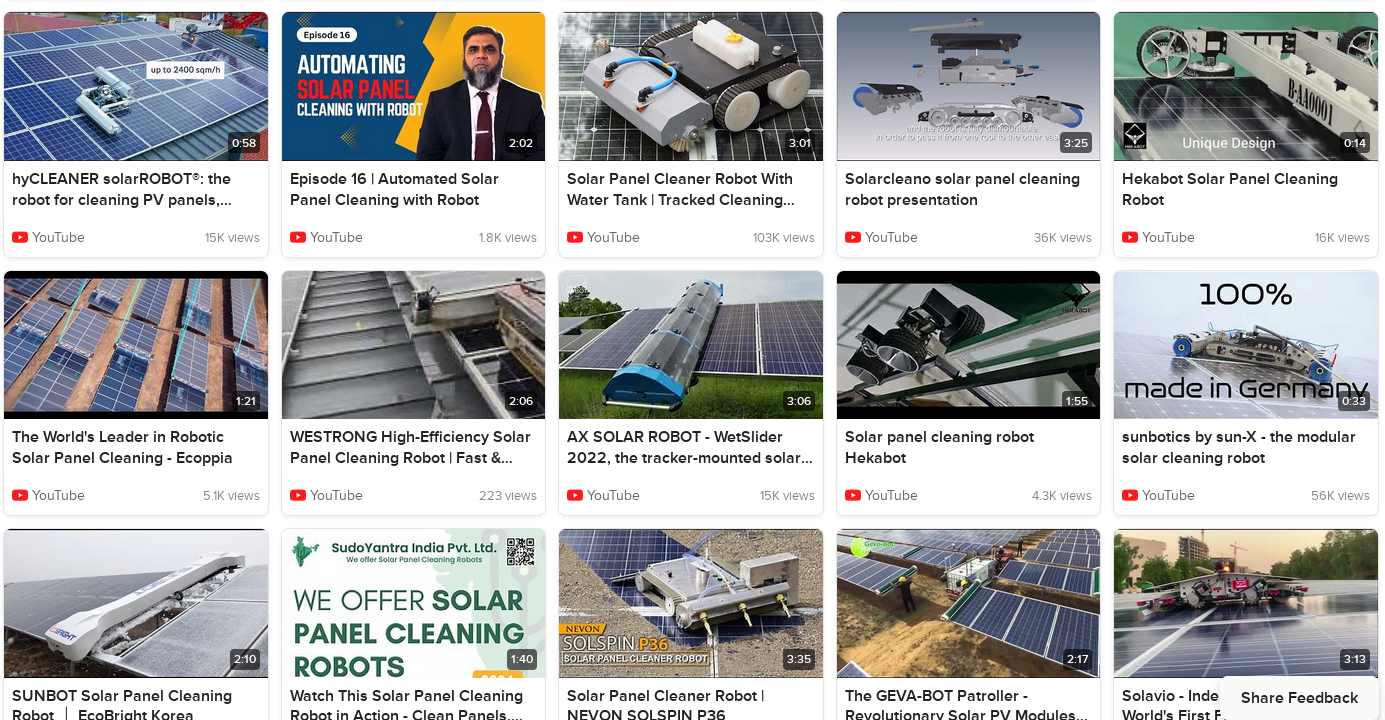Click YouTube icon under Solarcleano presentation video
Viewport: 1385px width, 720px height.
click(x=853, y=238)
